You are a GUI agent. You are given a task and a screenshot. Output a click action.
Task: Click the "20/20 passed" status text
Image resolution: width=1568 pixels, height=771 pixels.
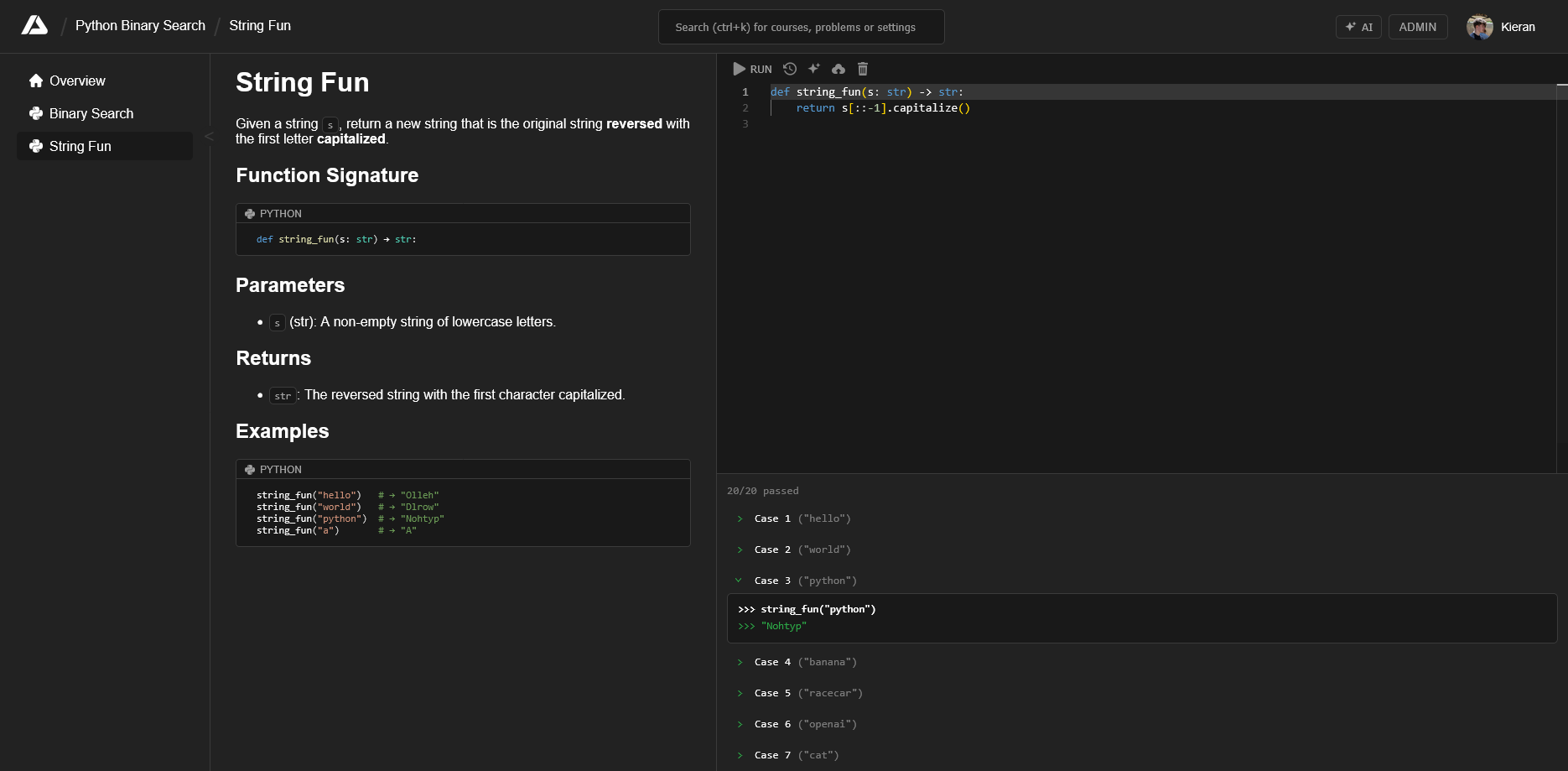(x=763, y=491)
